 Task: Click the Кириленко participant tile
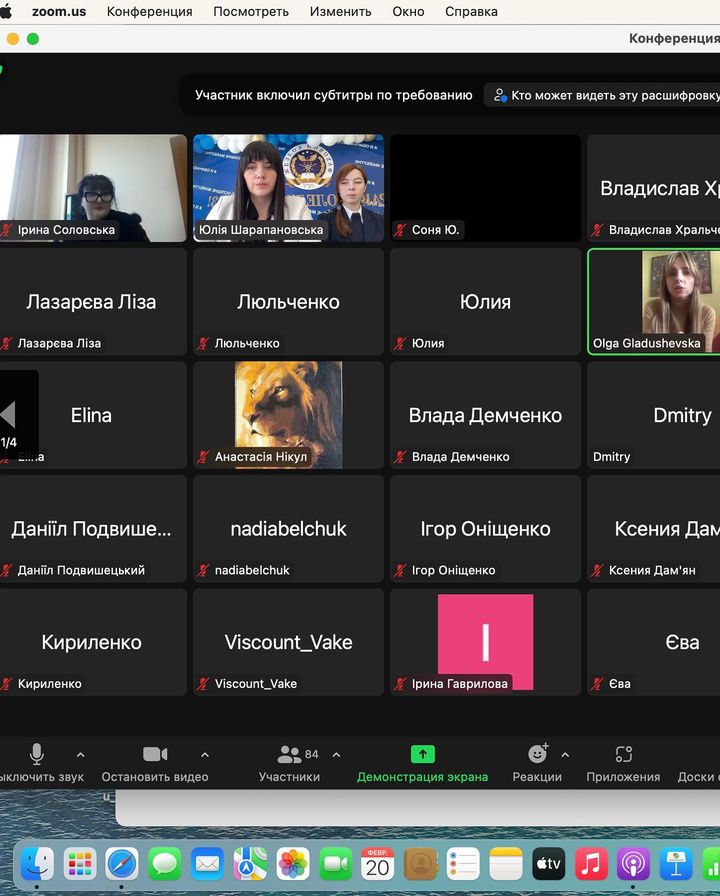93,642
